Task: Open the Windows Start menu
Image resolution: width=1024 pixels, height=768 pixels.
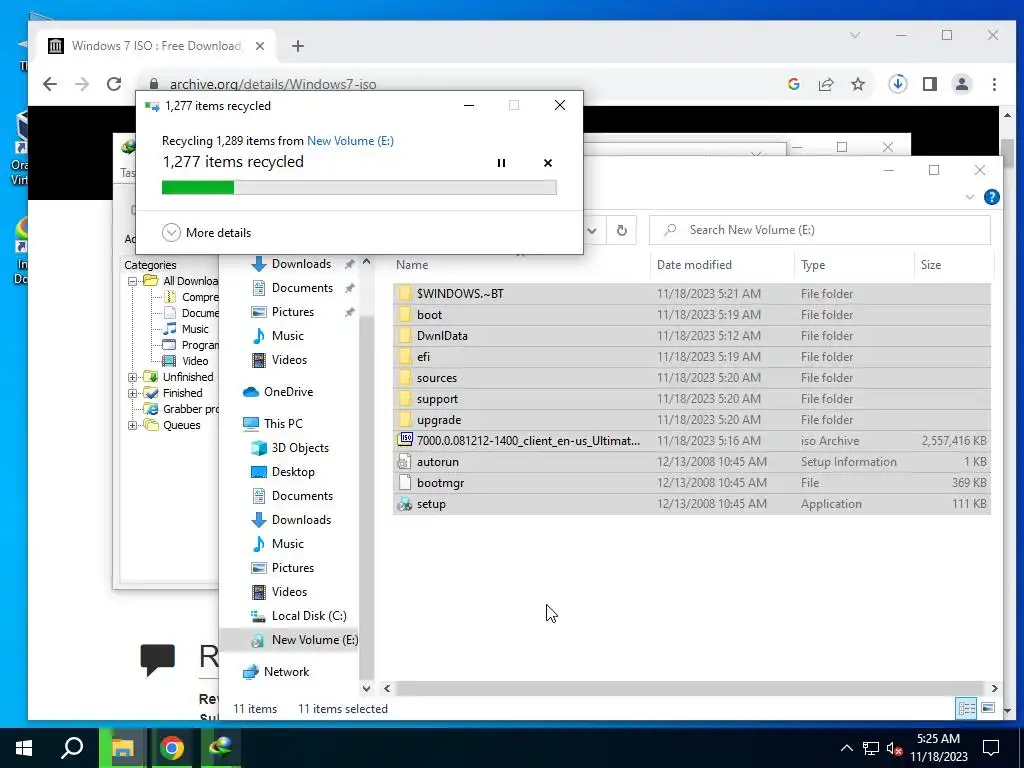Action: coord(24,748)
